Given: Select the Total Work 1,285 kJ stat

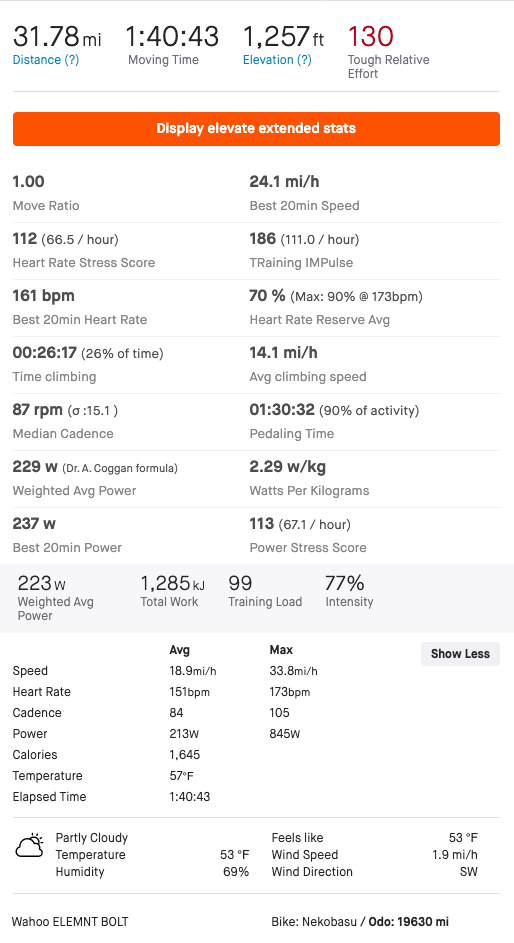Looking at the screenshot, I should pyautogui.click(x=173, y=591).
